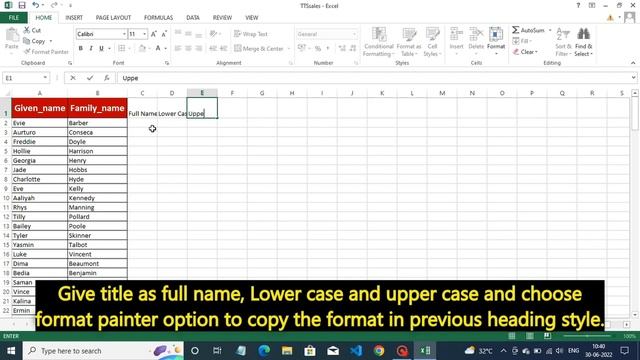Switch to Page Break Preview in status bar
Viewport: 640px width, 360px height.
pos(547,336)
